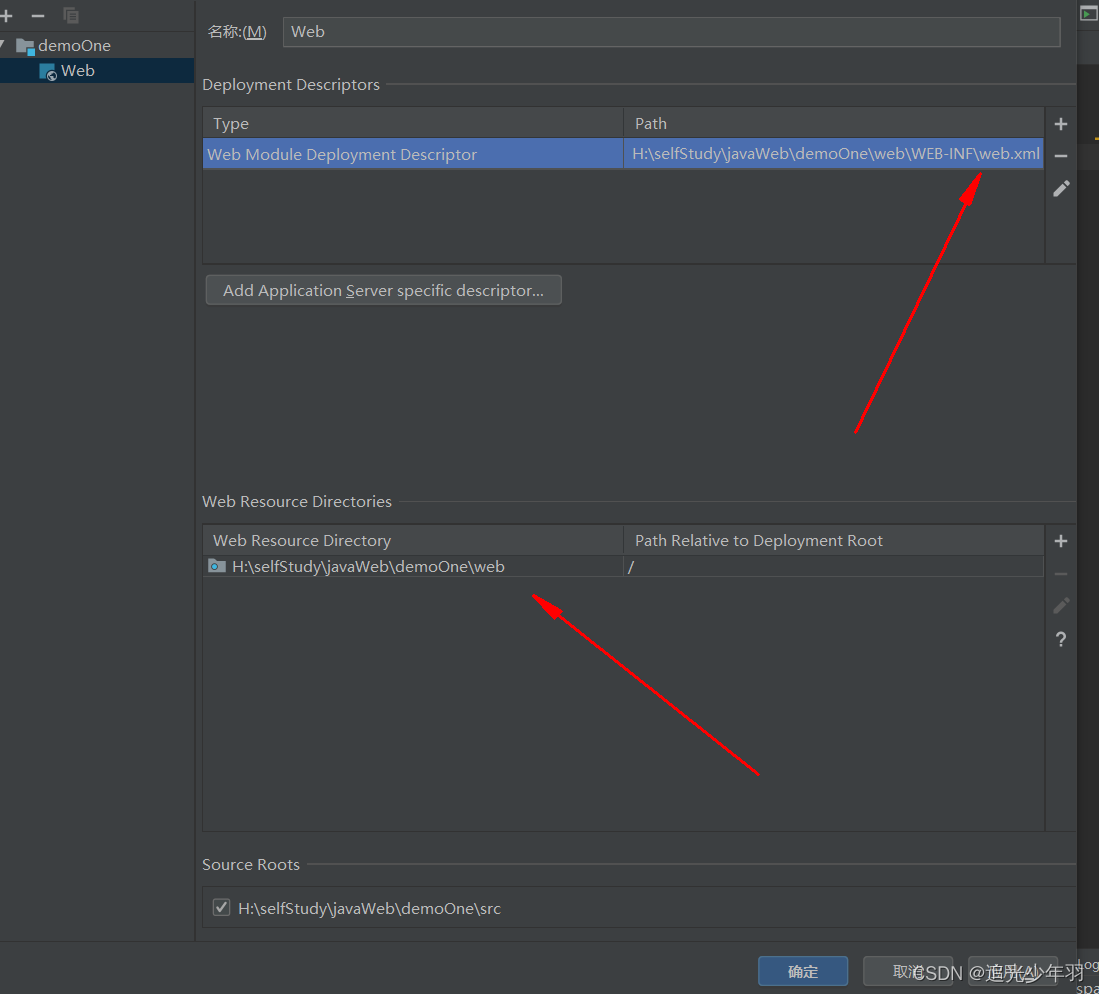Remove the selected deployment descriptor
Image resolution: width=1099 pixels, height=994 pixels.
1060,156
